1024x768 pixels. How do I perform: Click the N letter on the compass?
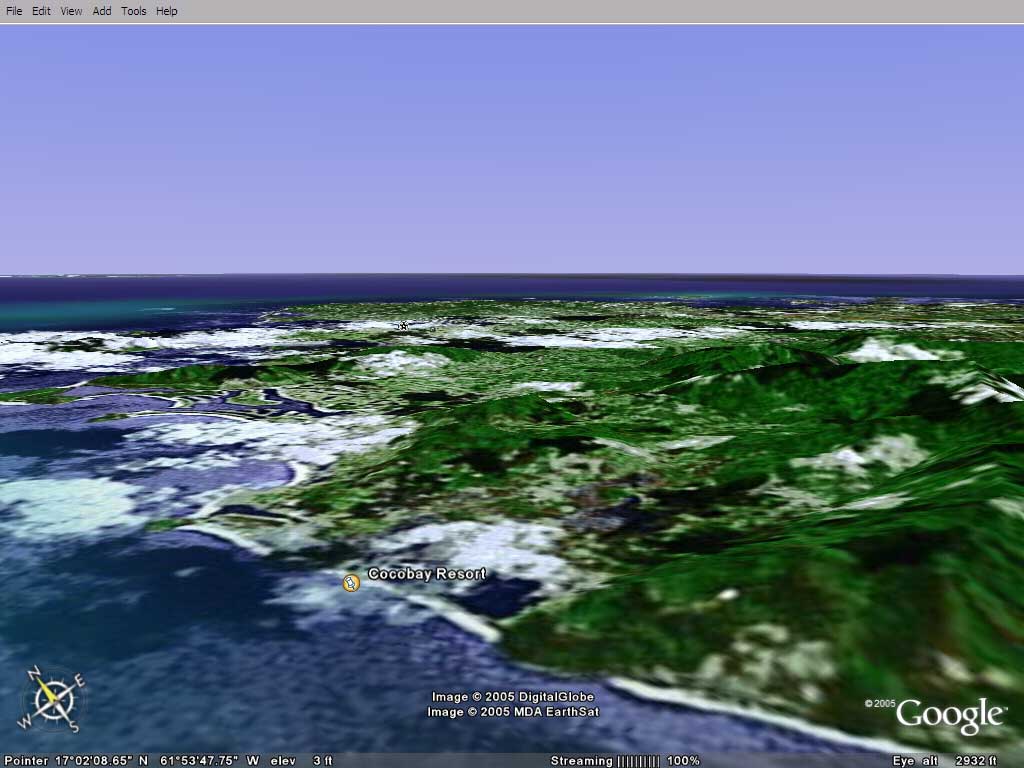pyautogui.click(x=34, y=673)
